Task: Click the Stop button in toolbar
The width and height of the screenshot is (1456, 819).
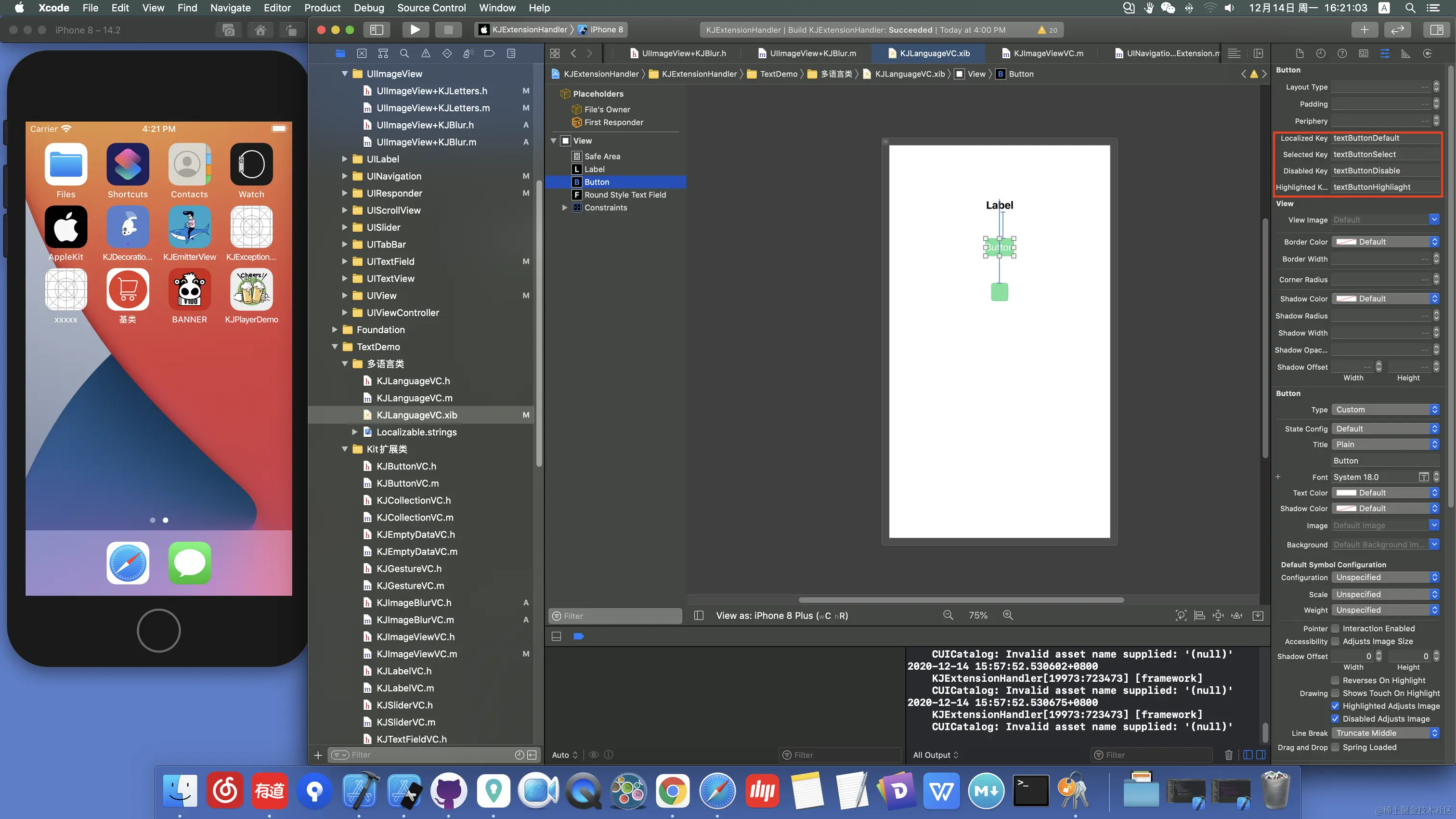Action: click(448, 30)
